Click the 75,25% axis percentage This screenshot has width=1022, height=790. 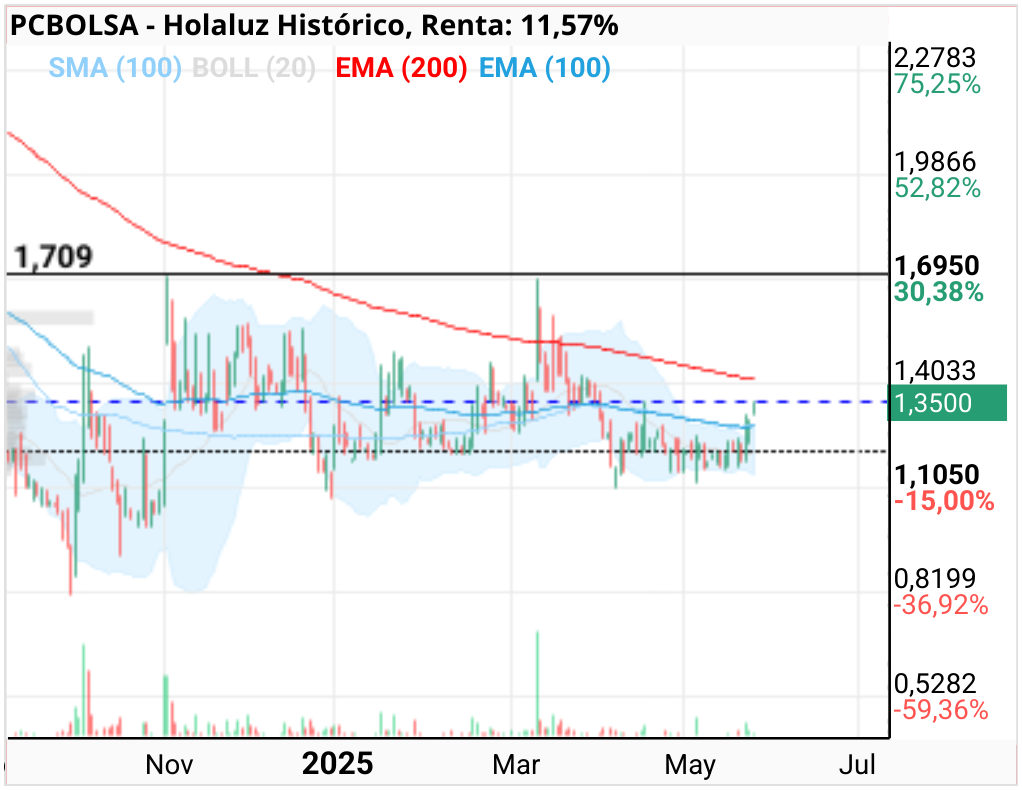point(937,84)
